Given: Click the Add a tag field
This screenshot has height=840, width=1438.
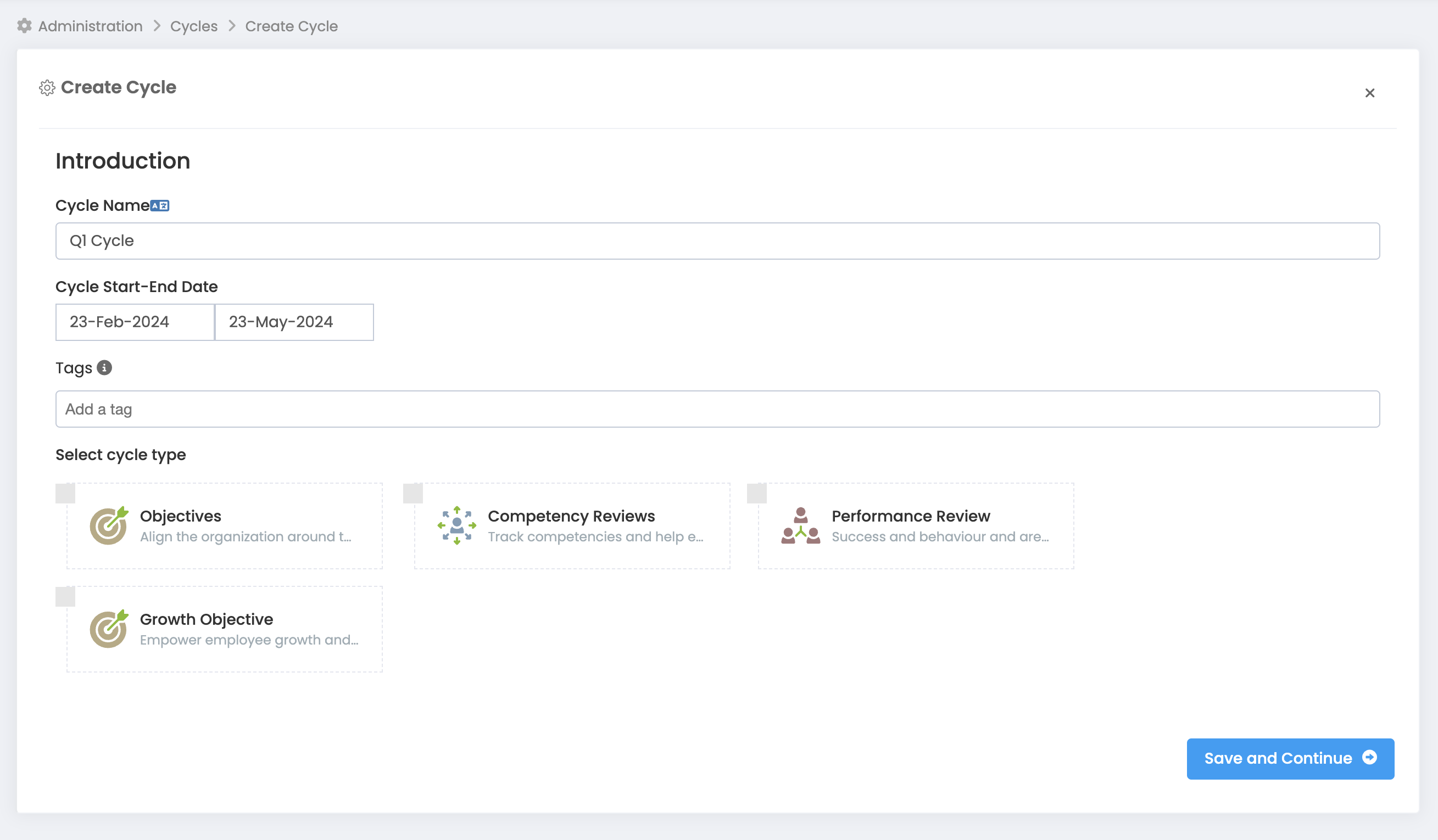Looking at the screenshot, I should tap(717, 409).
